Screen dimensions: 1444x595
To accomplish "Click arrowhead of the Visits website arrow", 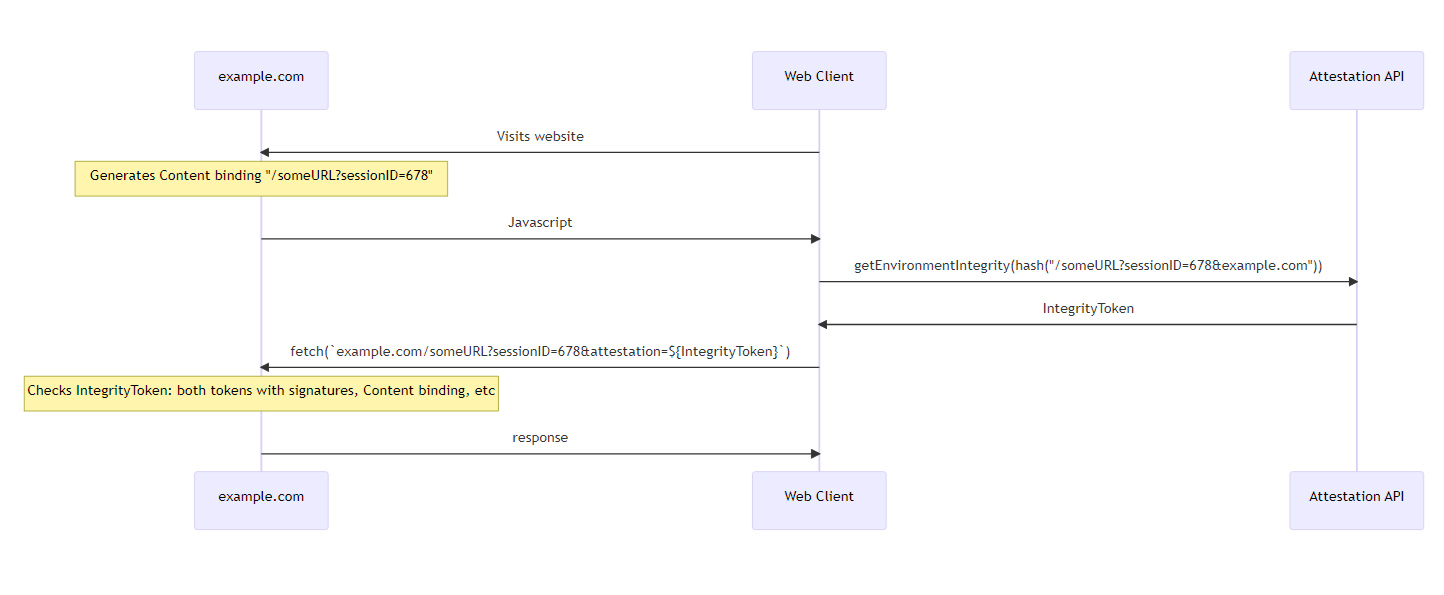I will [265, 153].
